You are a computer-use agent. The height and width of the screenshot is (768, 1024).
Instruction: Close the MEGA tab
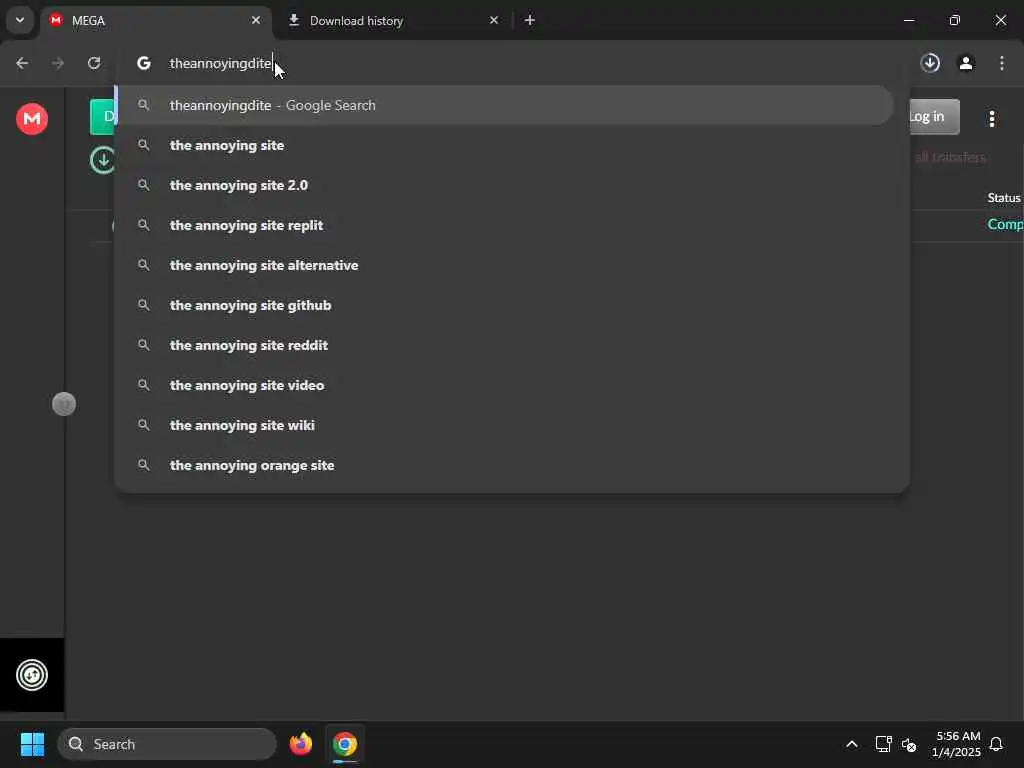coord(256,21)
